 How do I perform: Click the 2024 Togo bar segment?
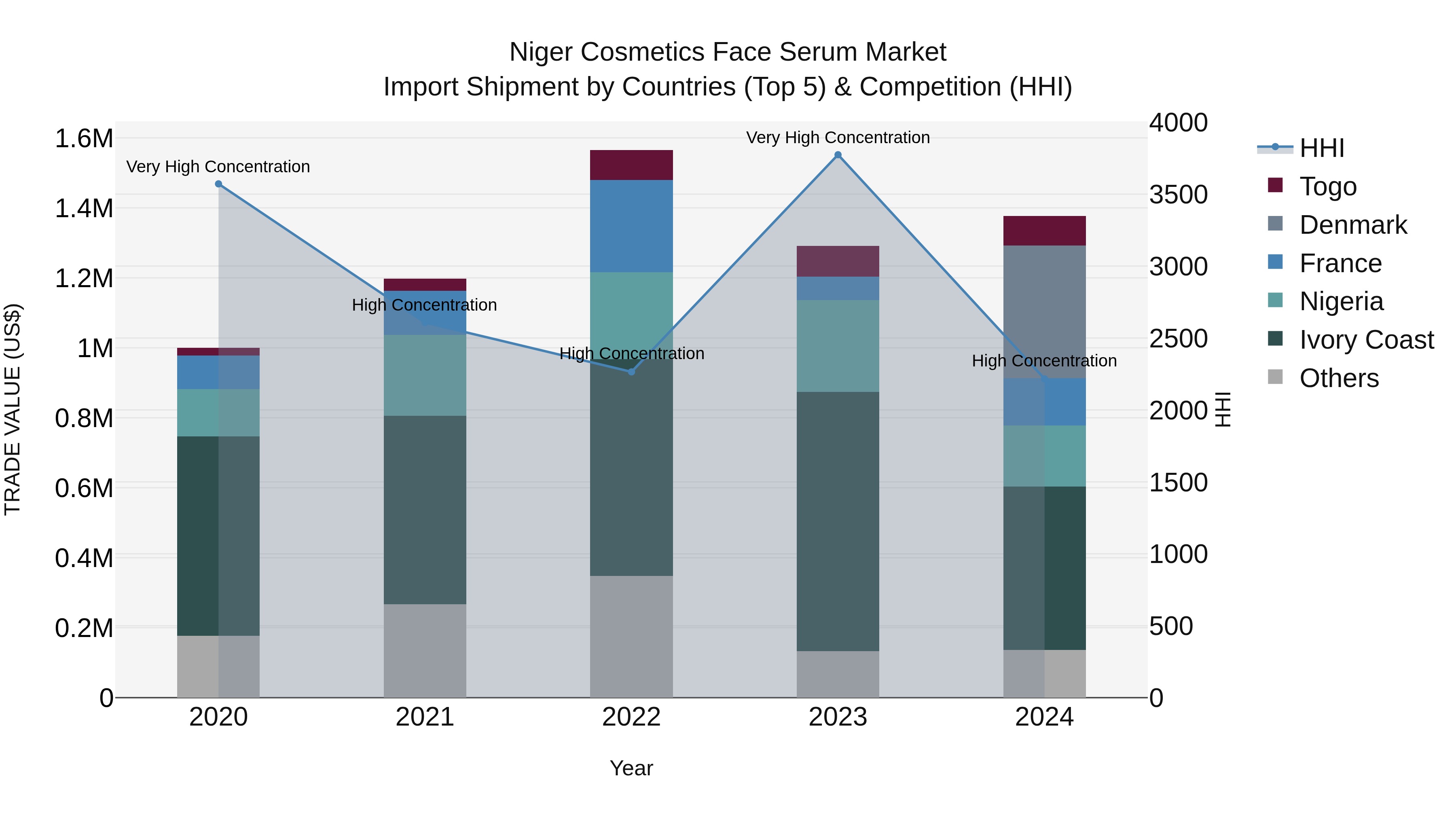(x=1045, y=231)
